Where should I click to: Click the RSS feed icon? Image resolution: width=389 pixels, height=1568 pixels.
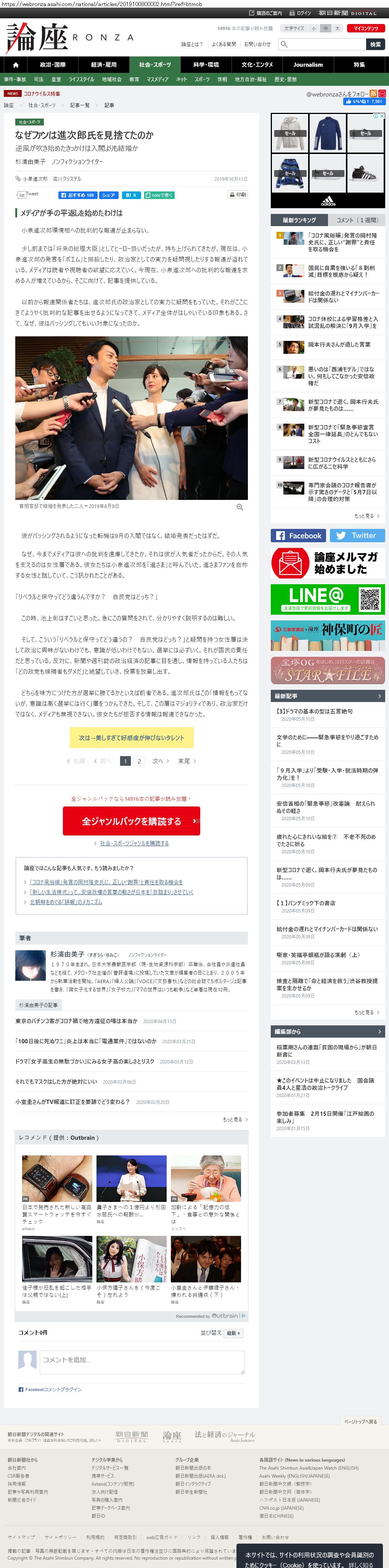pos(373,94)
